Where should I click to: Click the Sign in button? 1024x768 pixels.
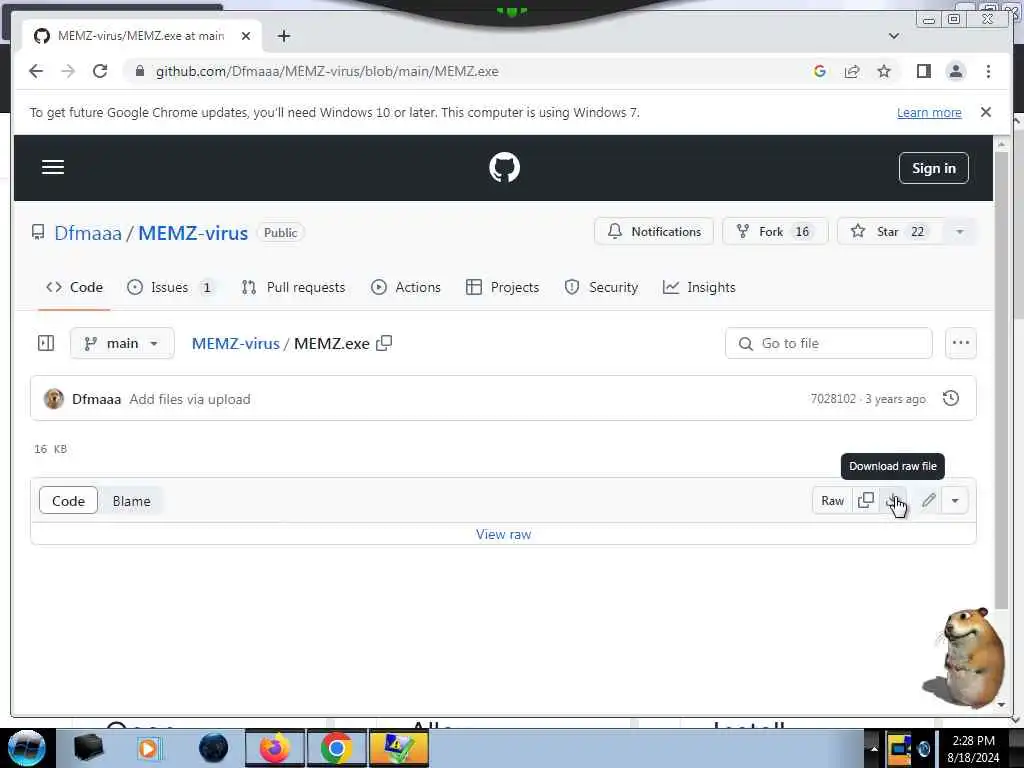point(933,168)
